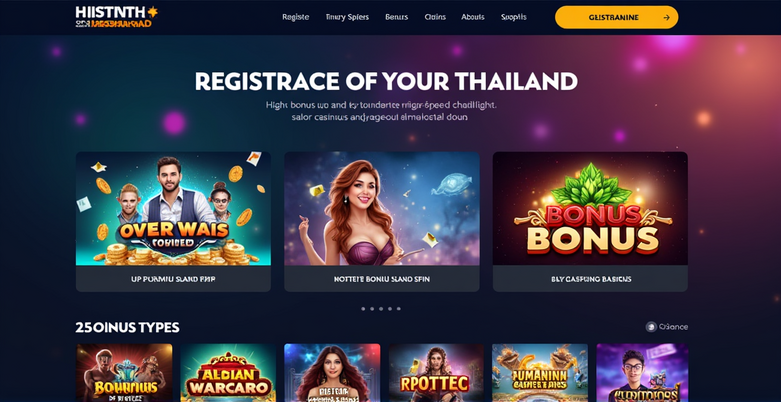Open the Claims navigation link
Viewport: 781px width, 402px height.
coord(435,17)
